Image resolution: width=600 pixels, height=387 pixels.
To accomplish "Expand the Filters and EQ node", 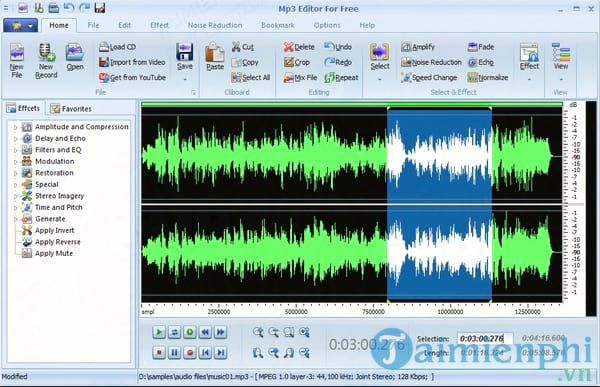I will click(x=15, y=150).
